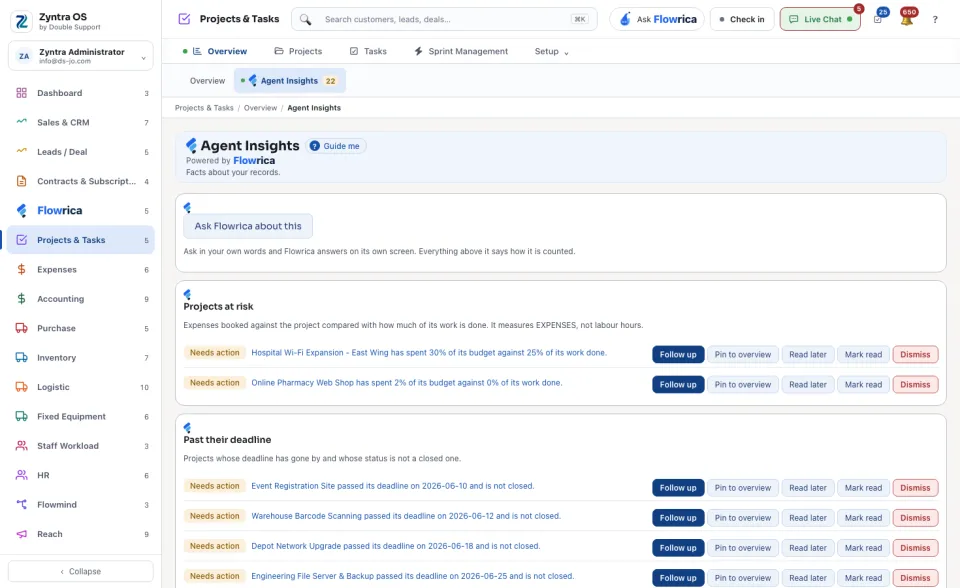
Task: Click the Check in button
Action: pyautogui.click(x=742, y=20)
